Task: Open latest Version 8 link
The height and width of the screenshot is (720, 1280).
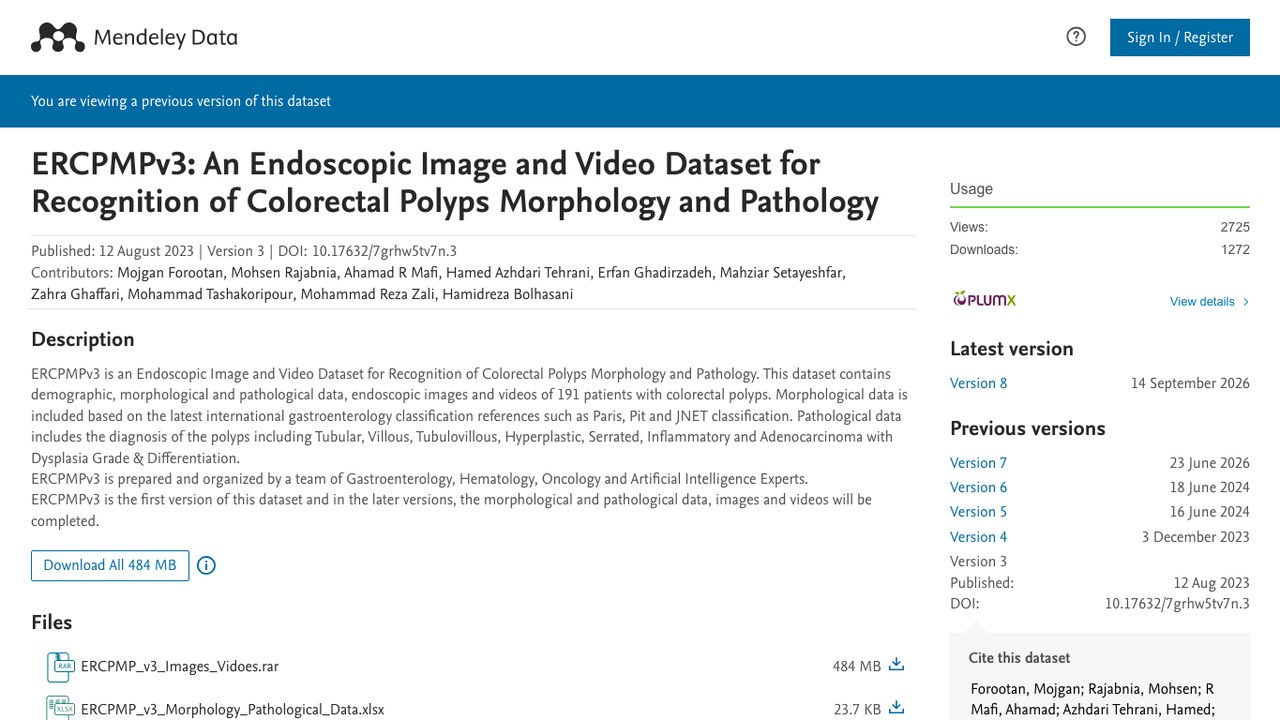Action: (x=979, y=383)
